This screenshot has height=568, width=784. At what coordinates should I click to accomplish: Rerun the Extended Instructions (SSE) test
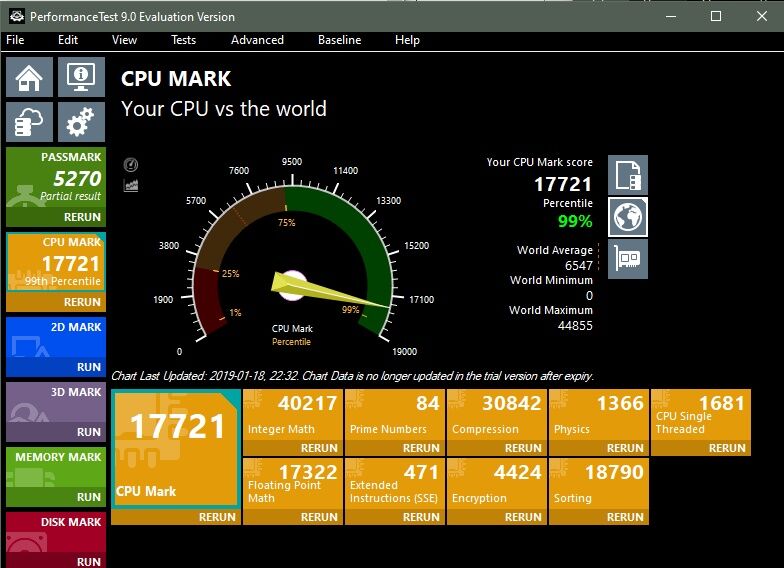click(x=395, y=517)
